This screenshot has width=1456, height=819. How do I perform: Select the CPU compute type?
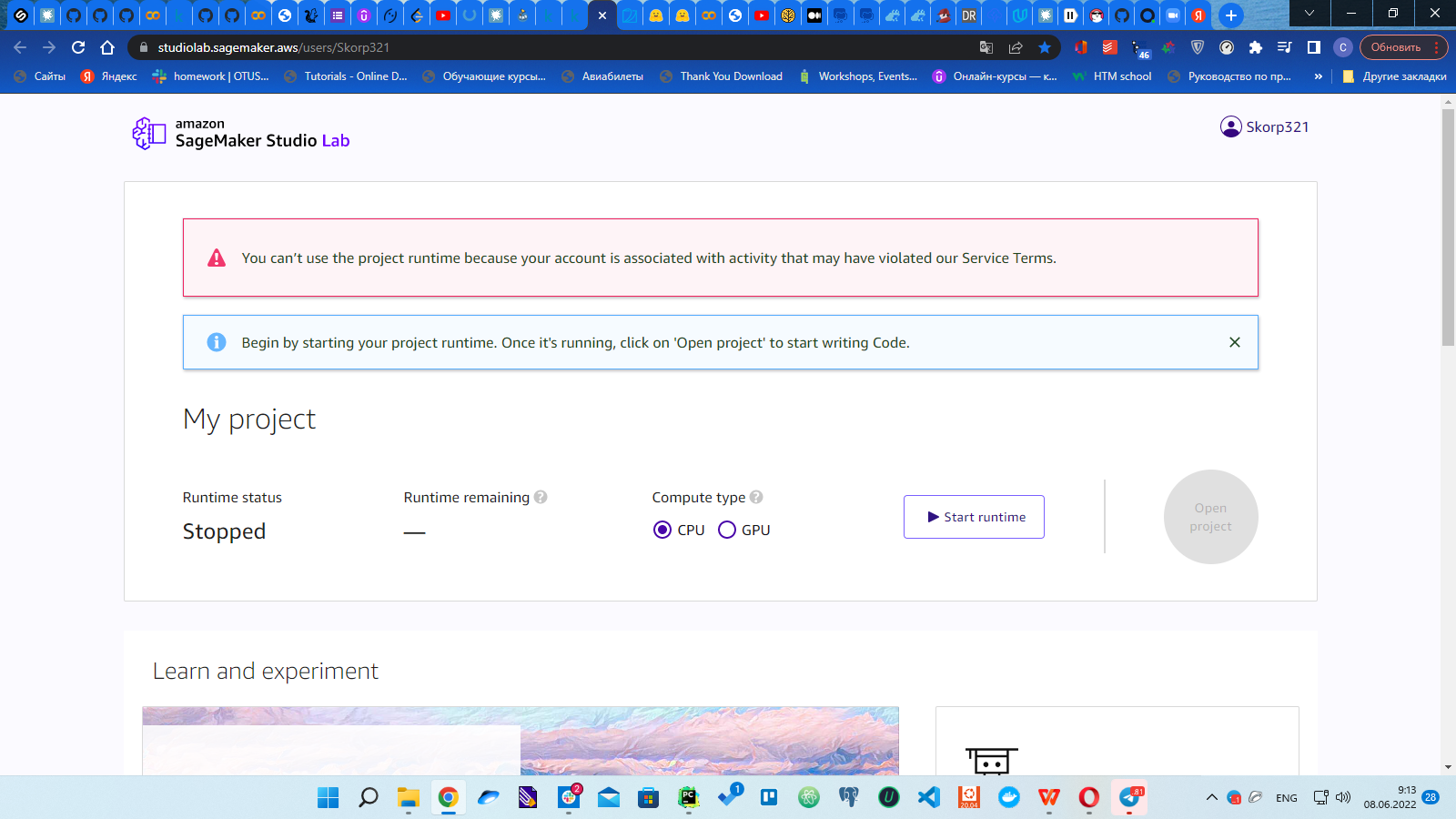662,530
